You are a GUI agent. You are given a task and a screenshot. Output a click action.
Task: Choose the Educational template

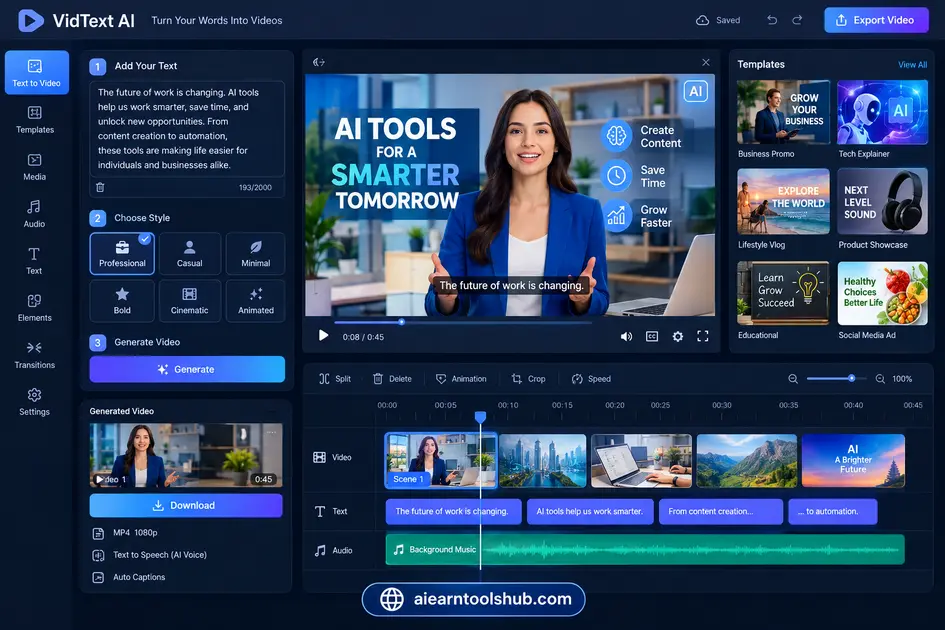[x=783, y=294]
